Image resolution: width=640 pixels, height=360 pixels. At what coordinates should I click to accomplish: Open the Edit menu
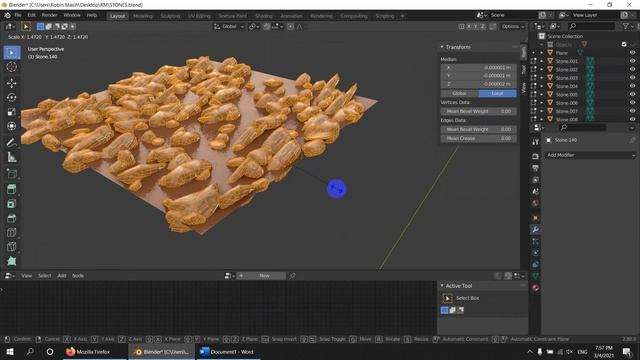pos(31,16)
